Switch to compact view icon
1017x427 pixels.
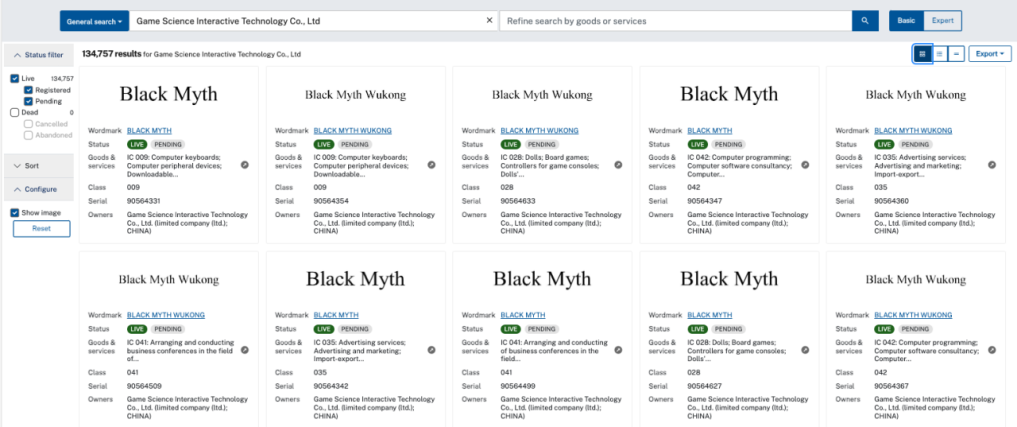click(x=956, y=54)
